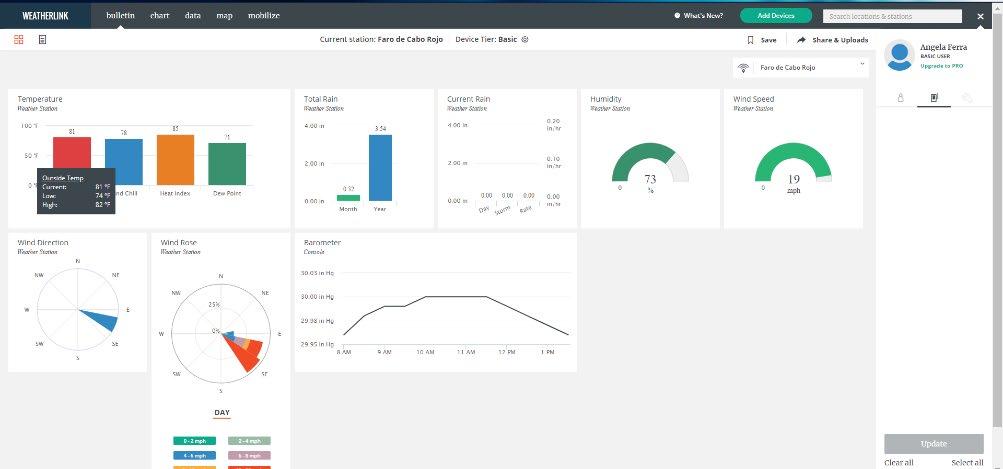The image size is (1003, 469).
Task: Click the Add Devices button
Action: pos(776,16)
